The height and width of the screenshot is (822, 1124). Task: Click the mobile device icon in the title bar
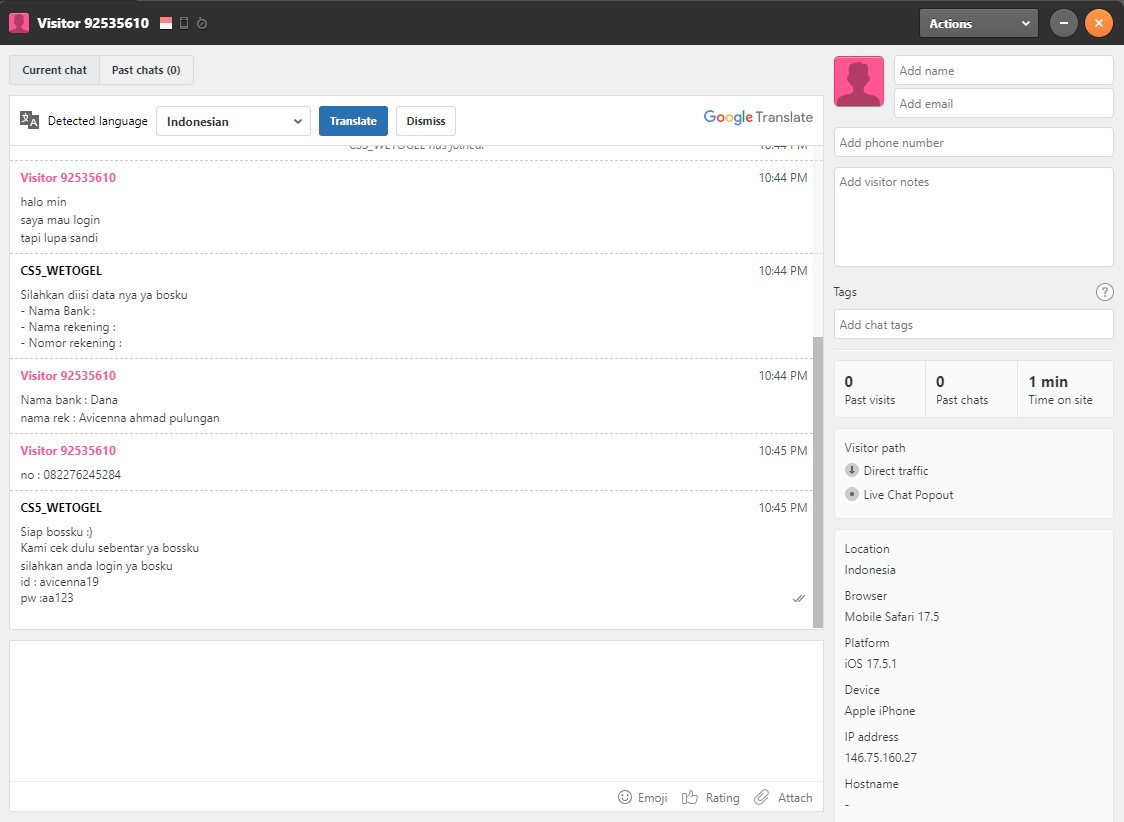pos(184,23)
